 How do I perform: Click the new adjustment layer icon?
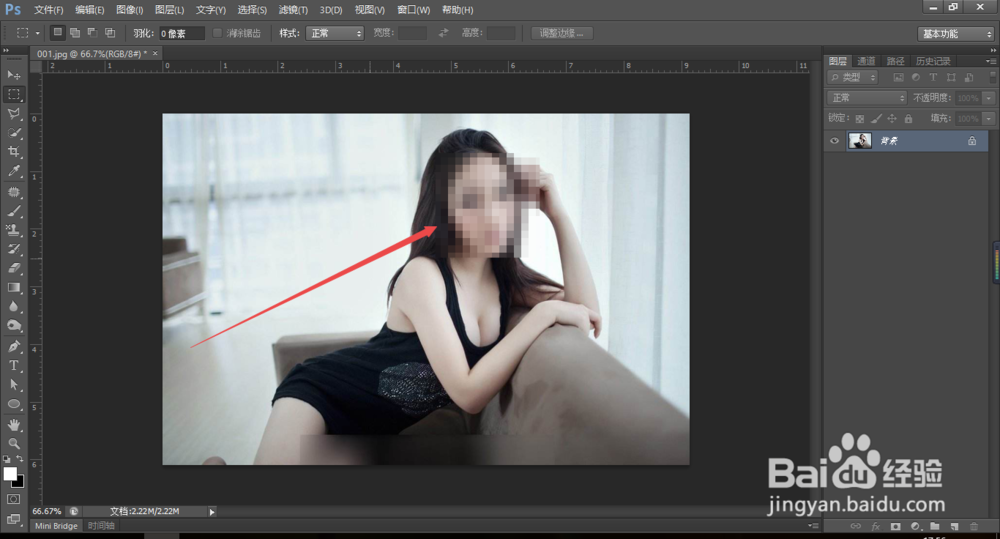tap(915, 526)
